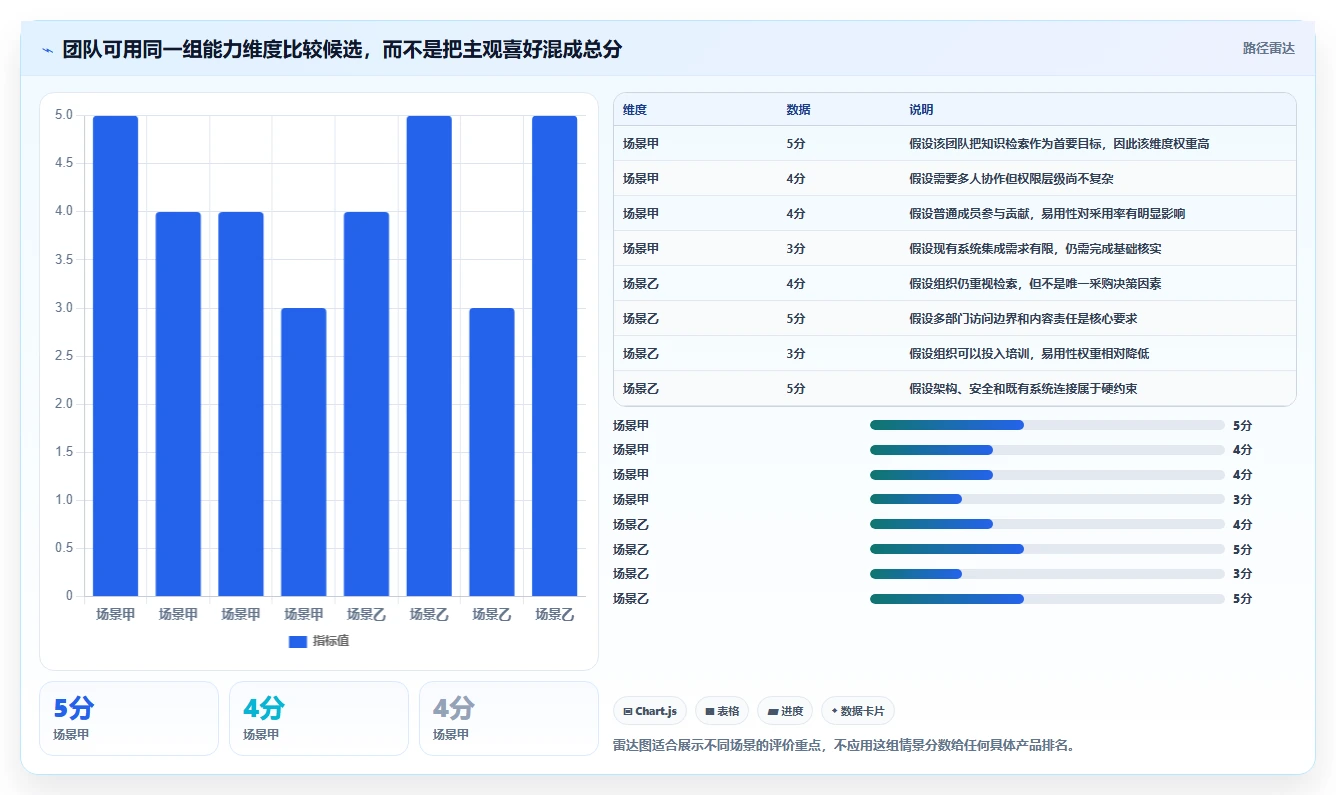This screenshot has height=795, width=1336.
Task: Click the row text about 架构、安全和既有系统连接
Action: (1023, 389)
